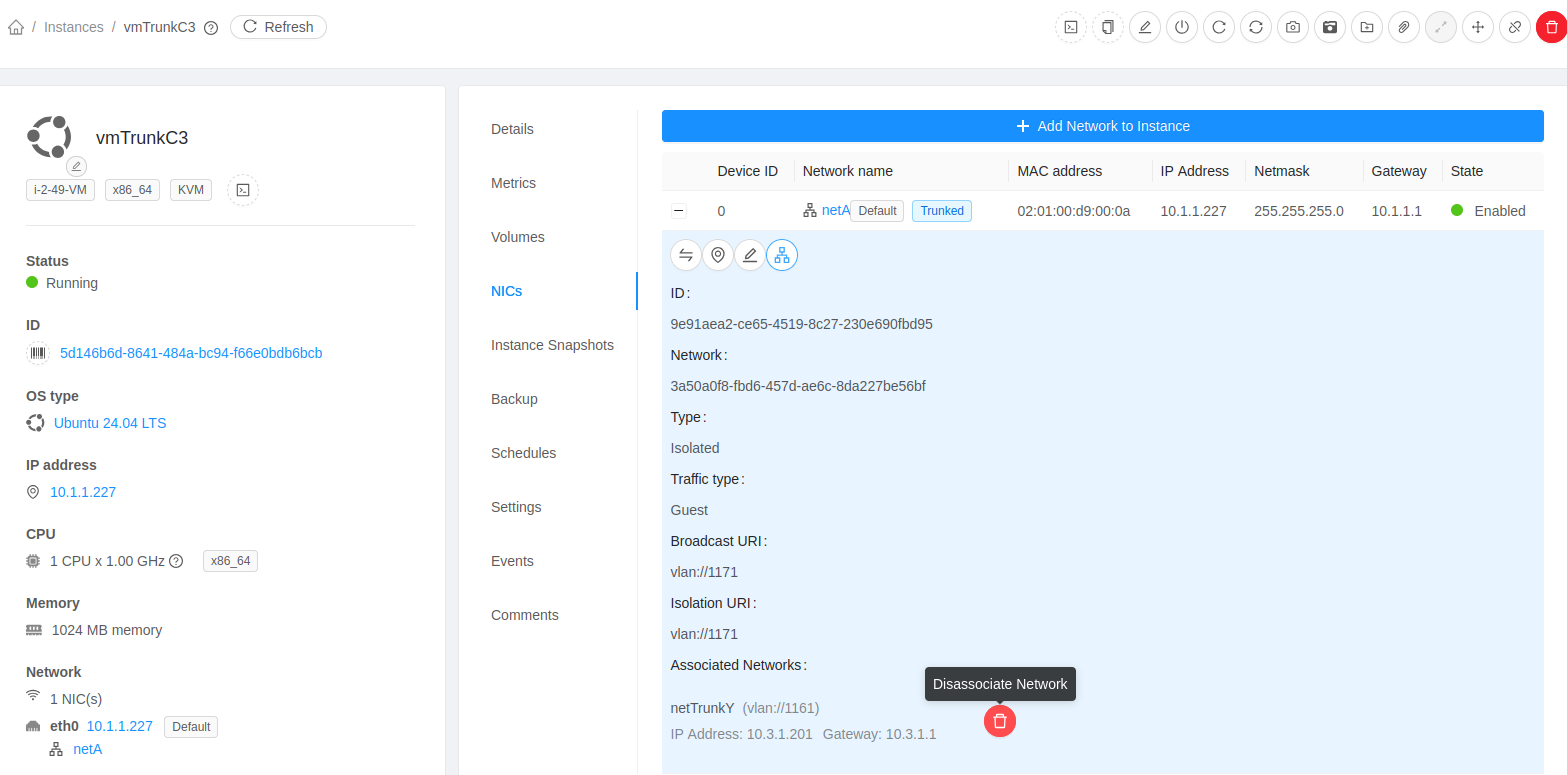Switch to the Volumes tab
The height and width of the screenshot is (775, 1567).
pos(518,237)
